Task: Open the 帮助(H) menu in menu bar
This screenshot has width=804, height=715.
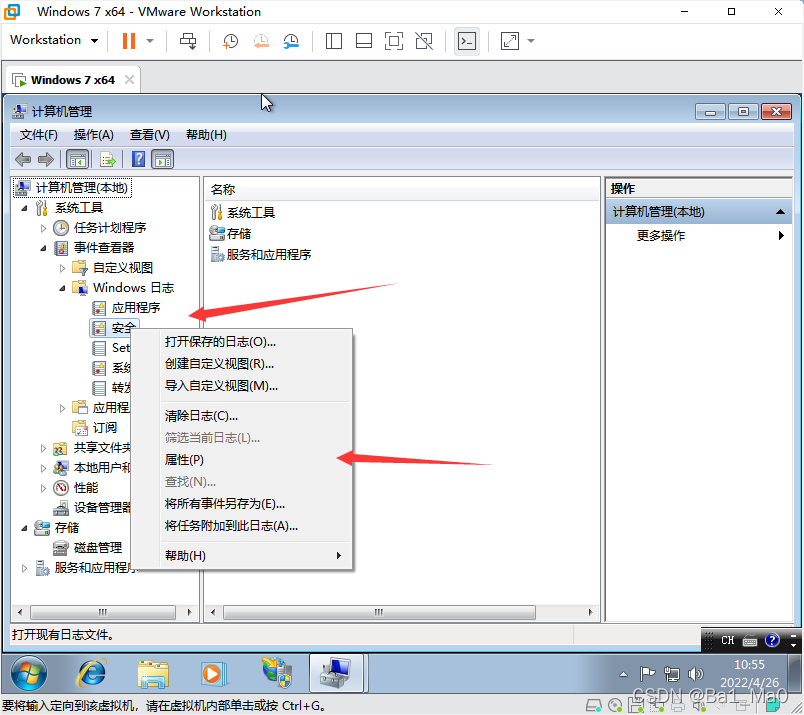Action: tap(206, 135)
